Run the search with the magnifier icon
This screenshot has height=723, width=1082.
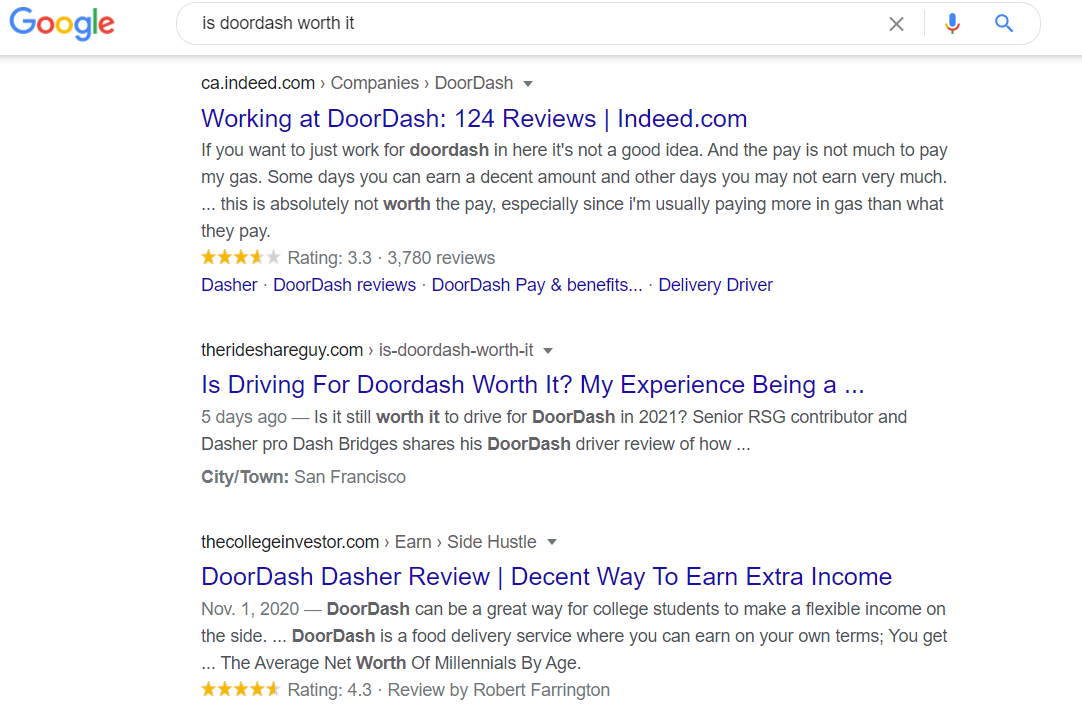pos(1004,23)
